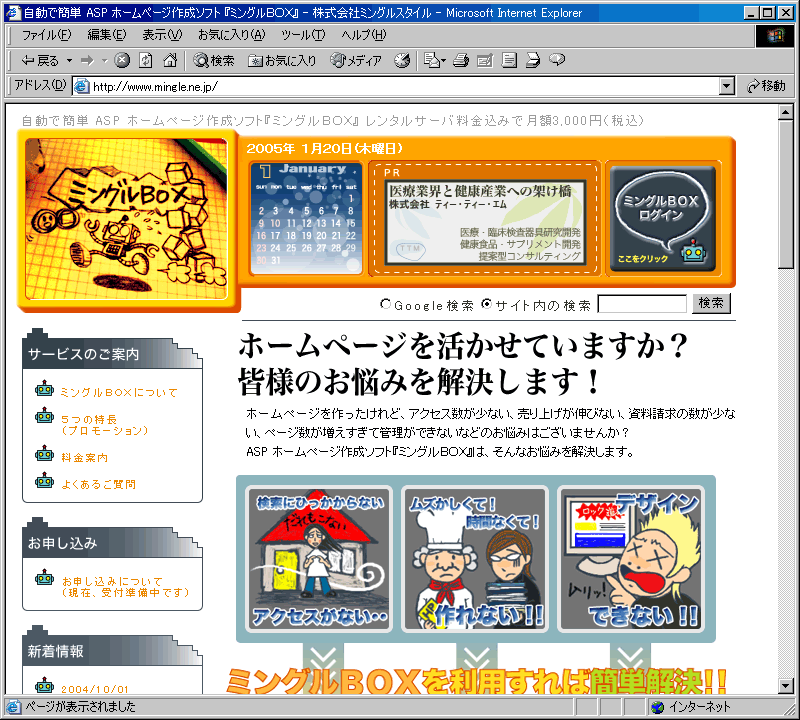Open the Forward button history dropdown arrow
Image resolution: width=800 pixels, height=720 pixels.
(x=105, y=61)
